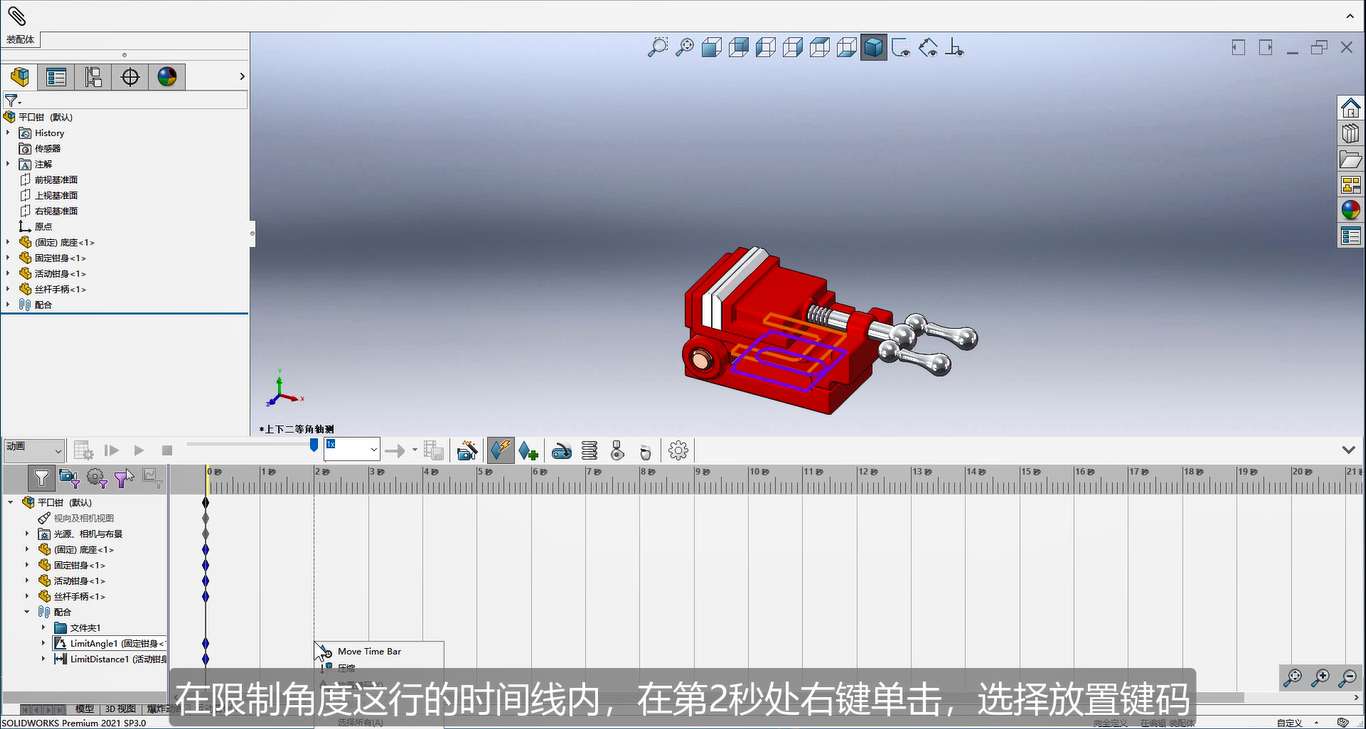Viewport: 1366px width, 729px height.
Task: Play the animation from start
Action: coord(112,451)
